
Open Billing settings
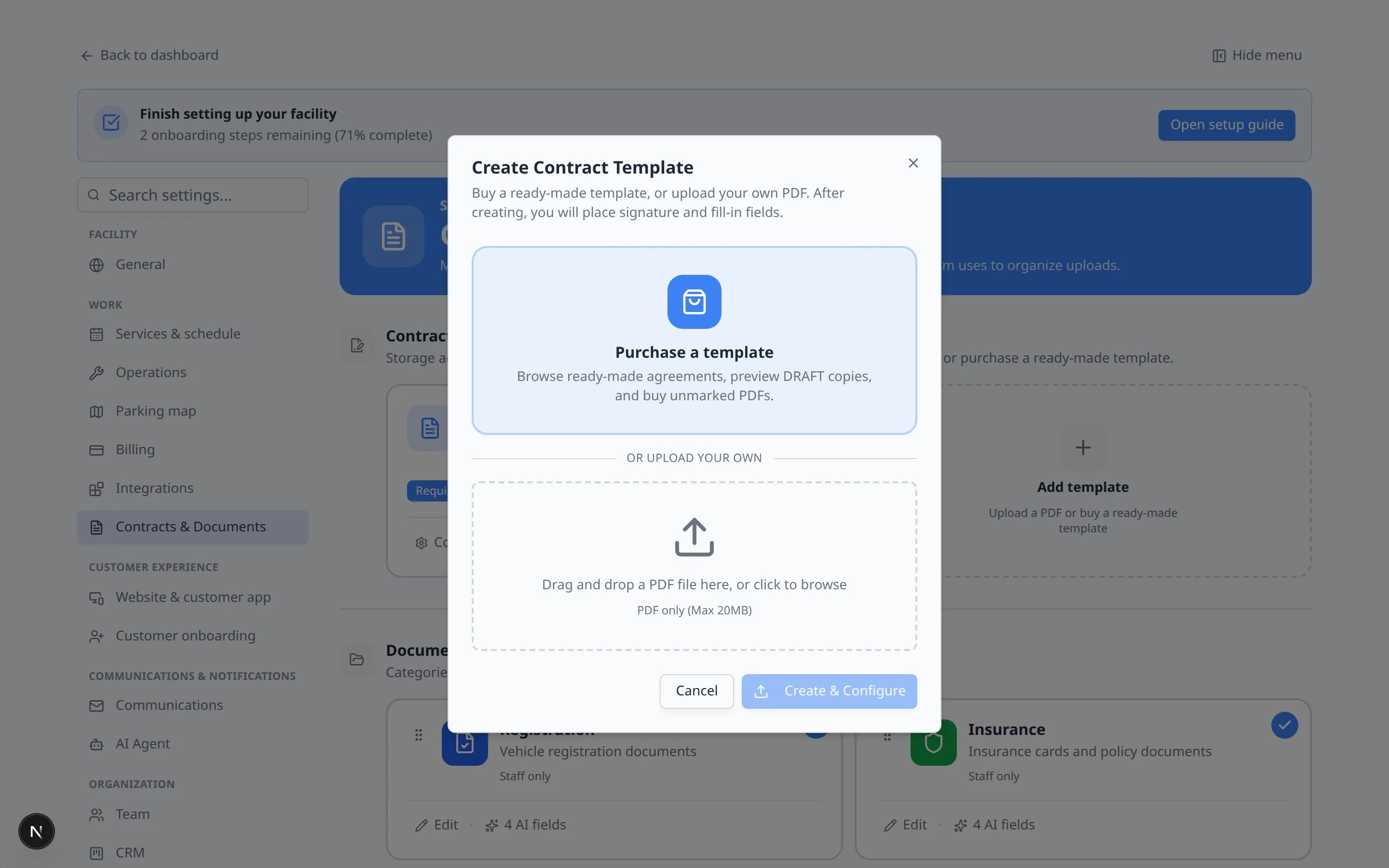click(x=193, y=449)
